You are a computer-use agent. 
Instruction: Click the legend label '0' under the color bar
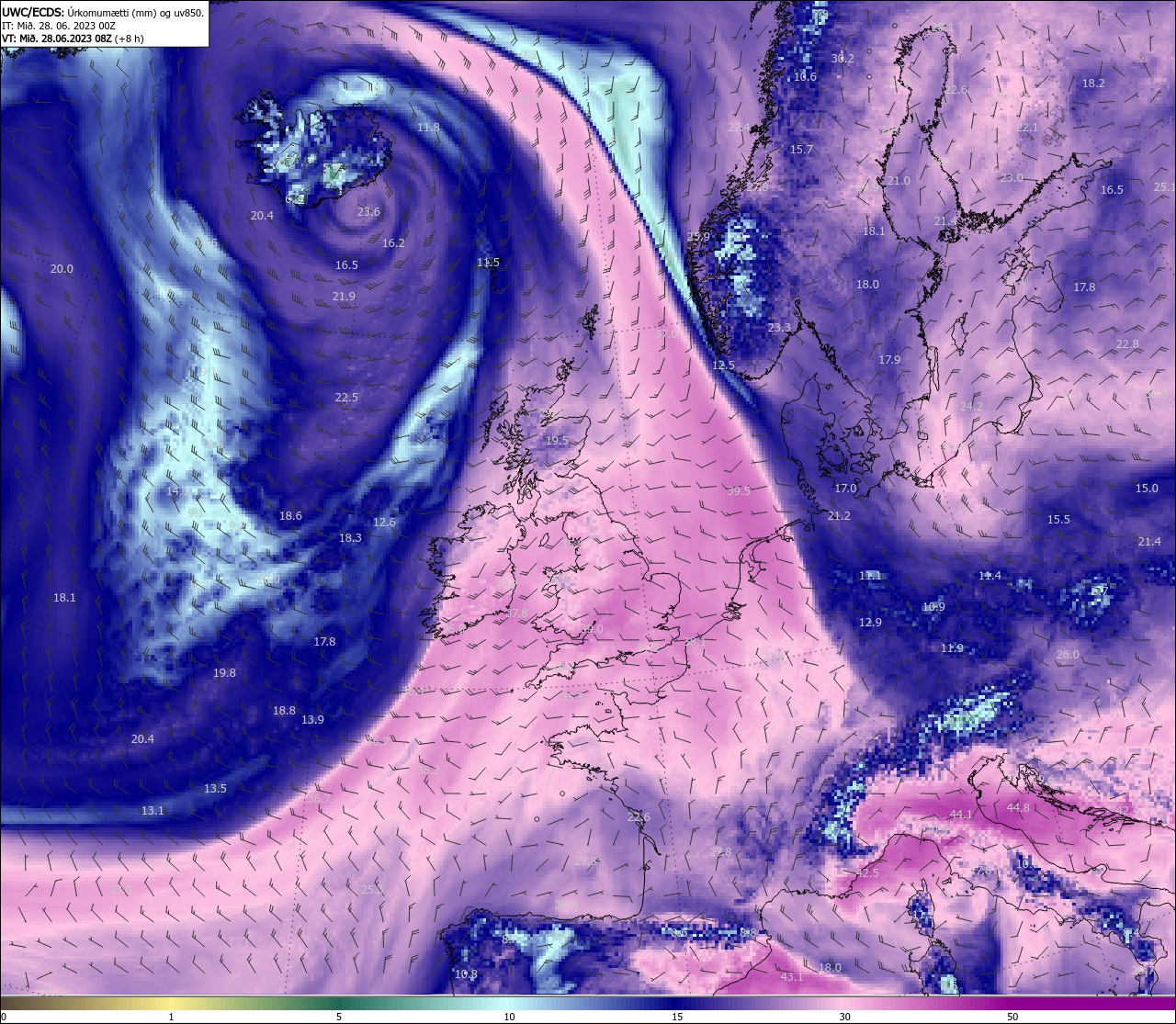tap(3, 1017)
